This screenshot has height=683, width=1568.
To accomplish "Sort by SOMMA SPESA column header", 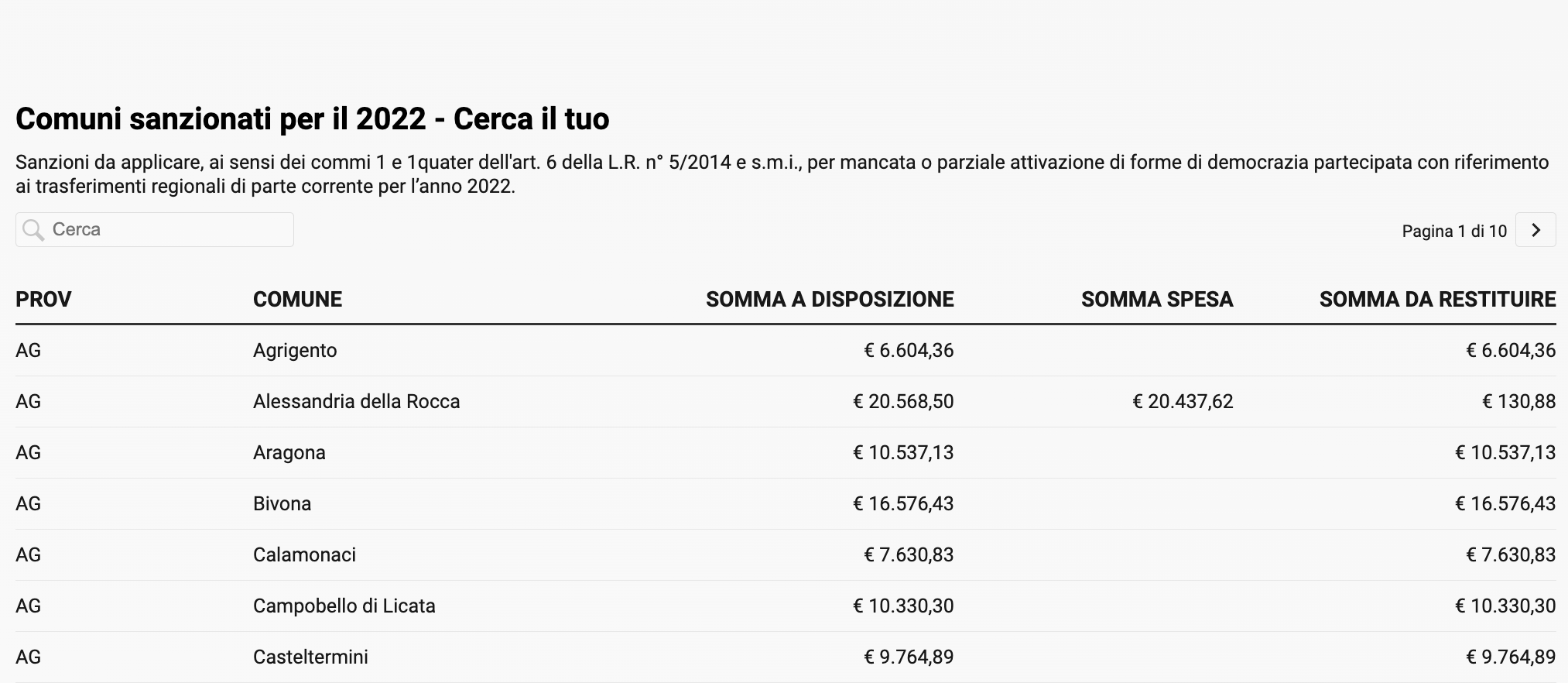I will pyautogui.click(x=1157, y=300).
